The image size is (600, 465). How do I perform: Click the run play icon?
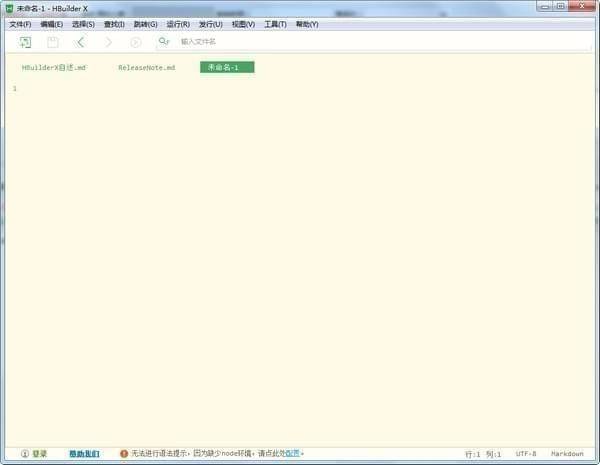136,42
